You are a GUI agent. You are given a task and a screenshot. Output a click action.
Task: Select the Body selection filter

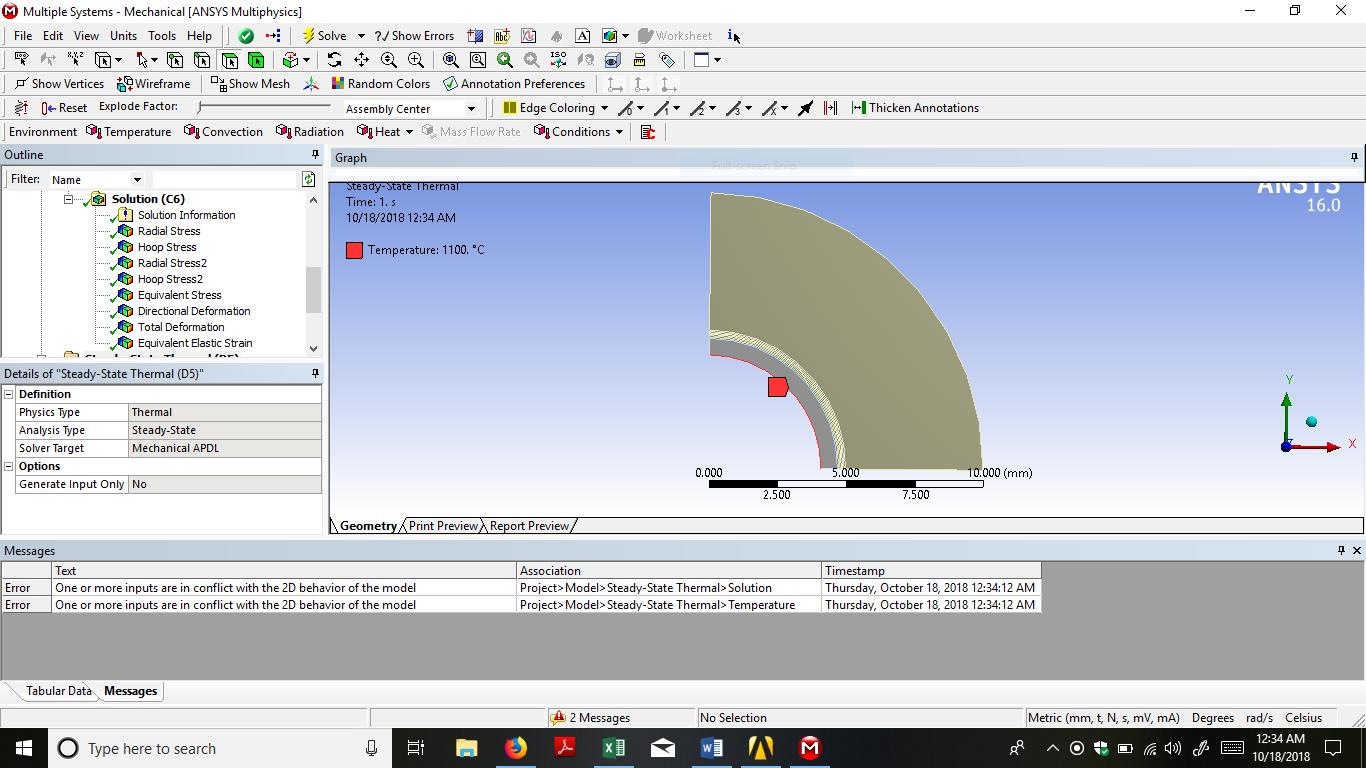256,60
